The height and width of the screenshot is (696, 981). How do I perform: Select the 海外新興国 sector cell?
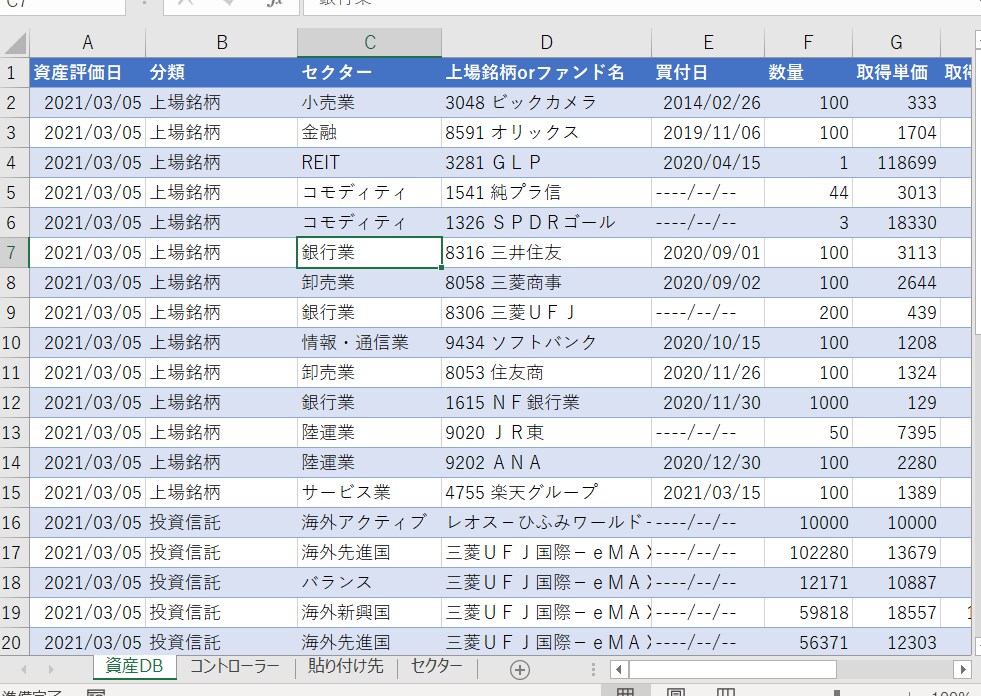370,613
